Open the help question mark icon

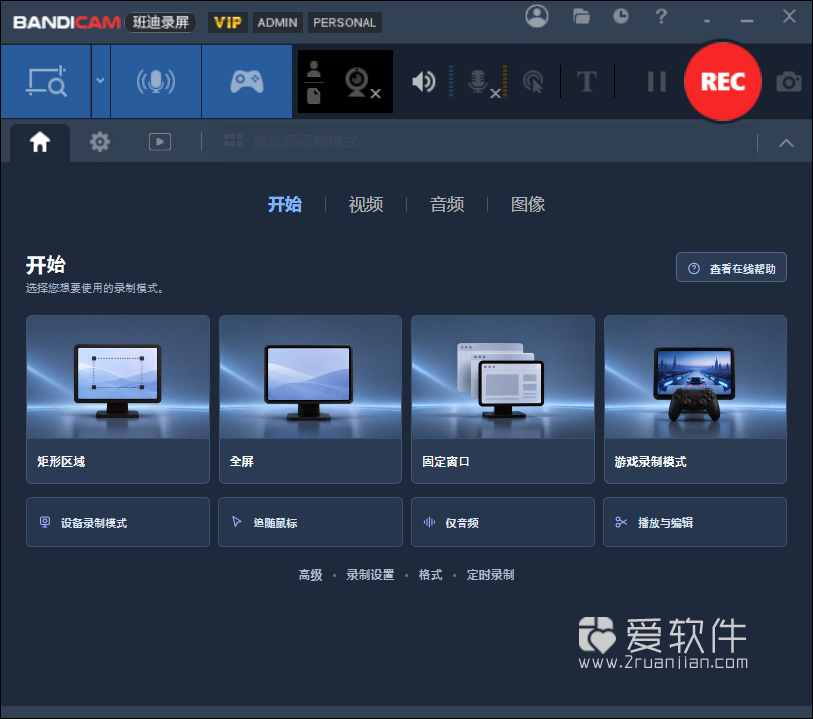coord(661,17)
